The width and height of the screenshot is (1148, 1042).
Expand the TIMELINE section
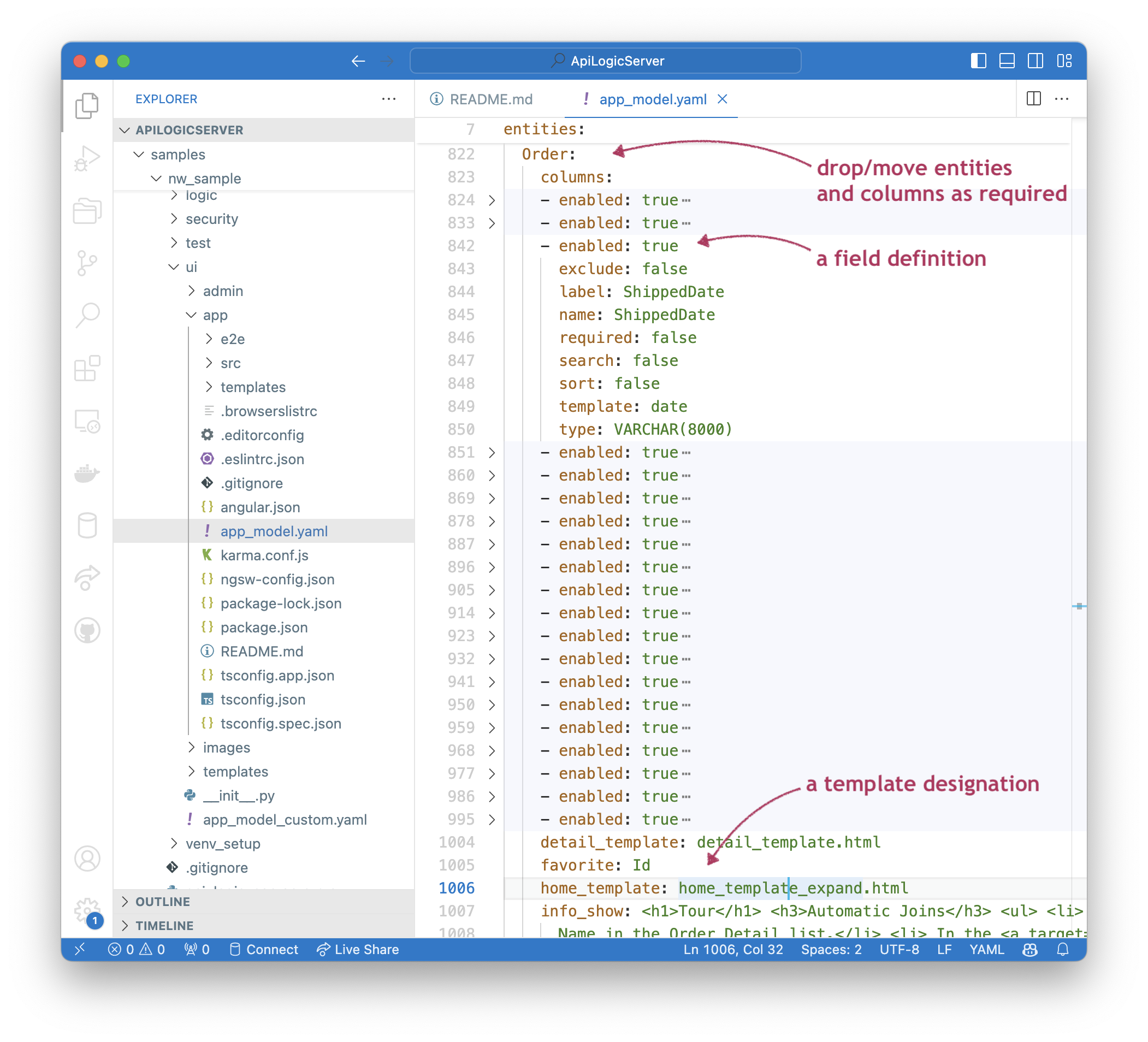point(264,925)
